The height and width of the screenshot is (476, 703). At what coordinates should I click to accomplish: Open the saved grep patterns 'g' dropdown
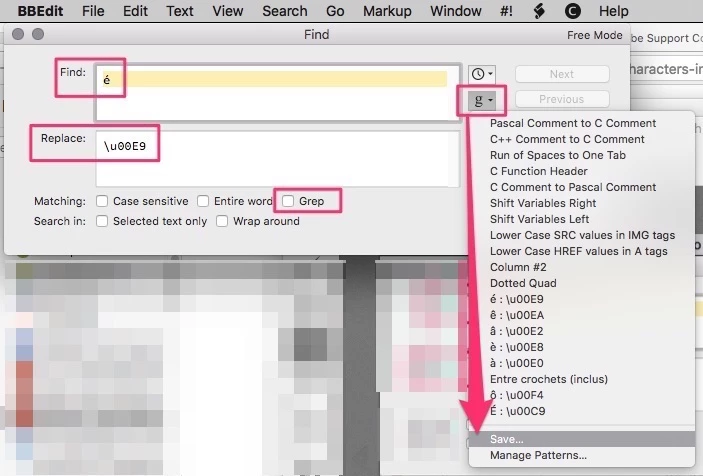coord(482,100)
